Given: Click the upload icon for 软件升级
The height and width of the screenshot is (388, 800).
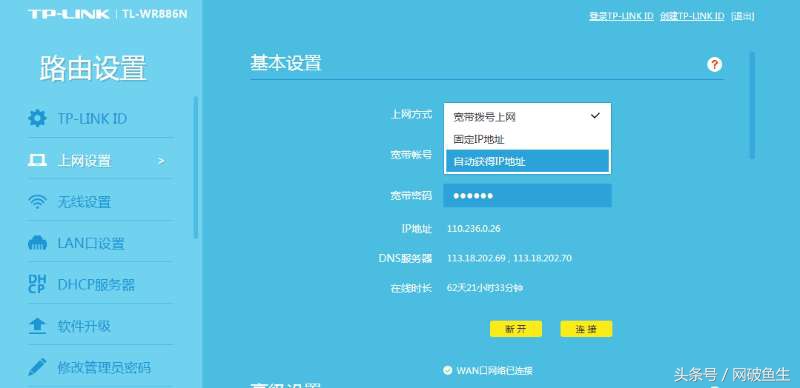Looking at the screenshot, I should 37,326.
